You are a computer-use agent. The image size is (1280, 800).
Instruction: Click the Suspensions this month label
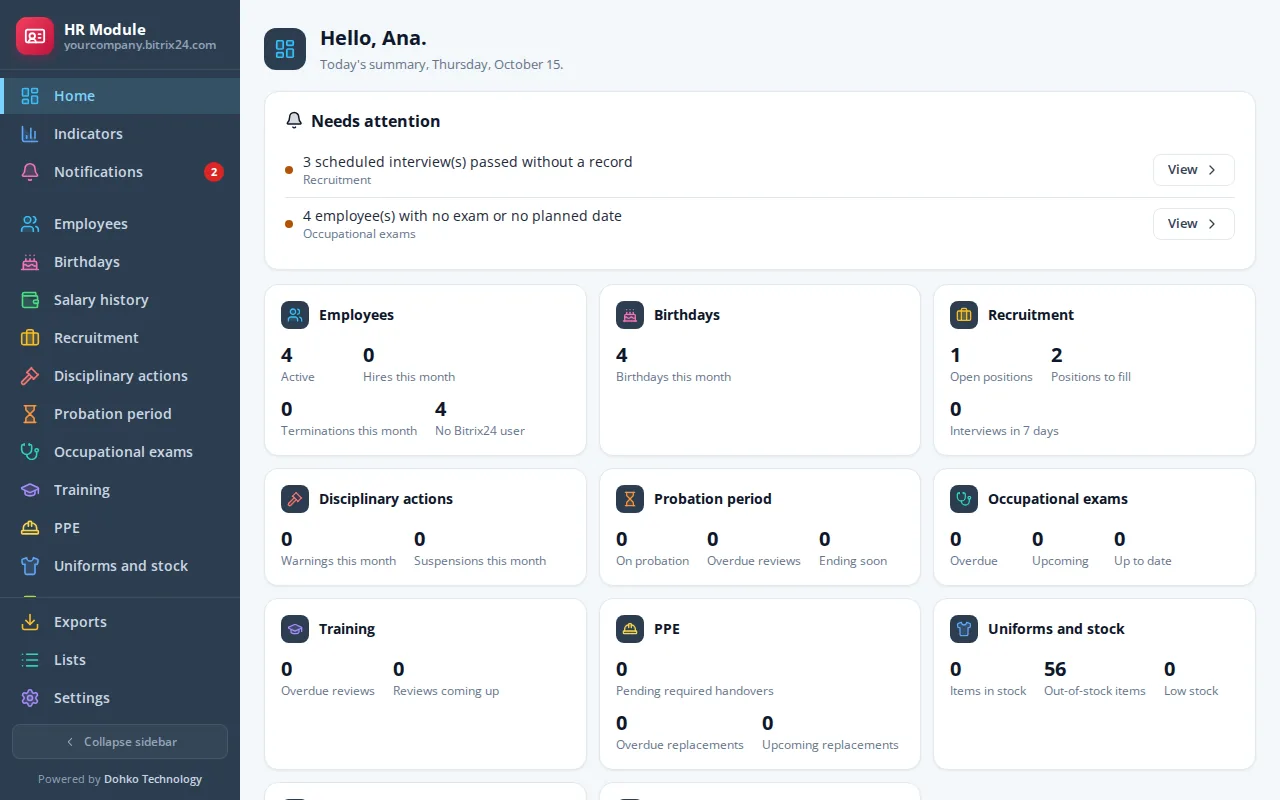tap(480, 561)
